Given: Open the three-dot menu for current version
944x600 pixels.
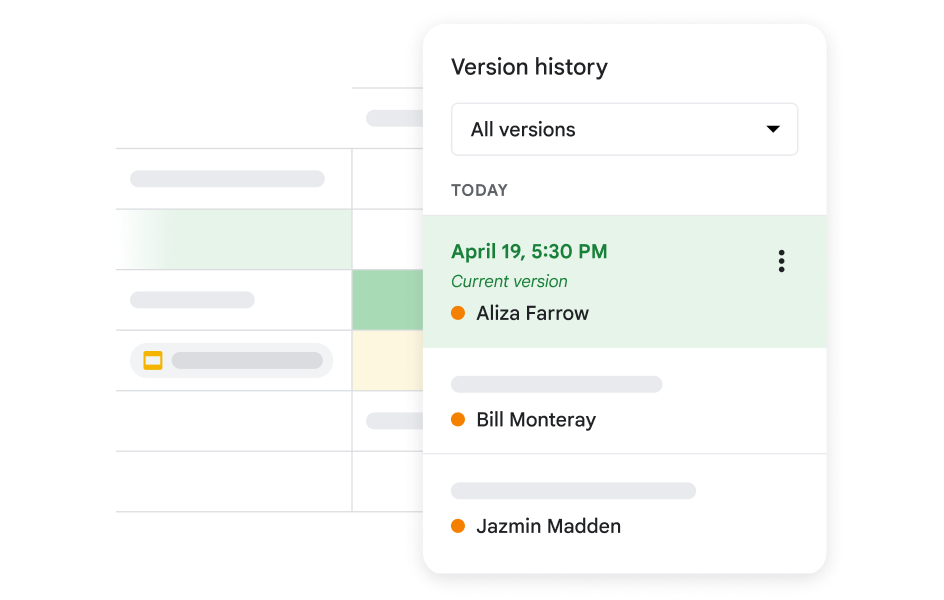Looking at the screenshot, I should tap(781, 262).
